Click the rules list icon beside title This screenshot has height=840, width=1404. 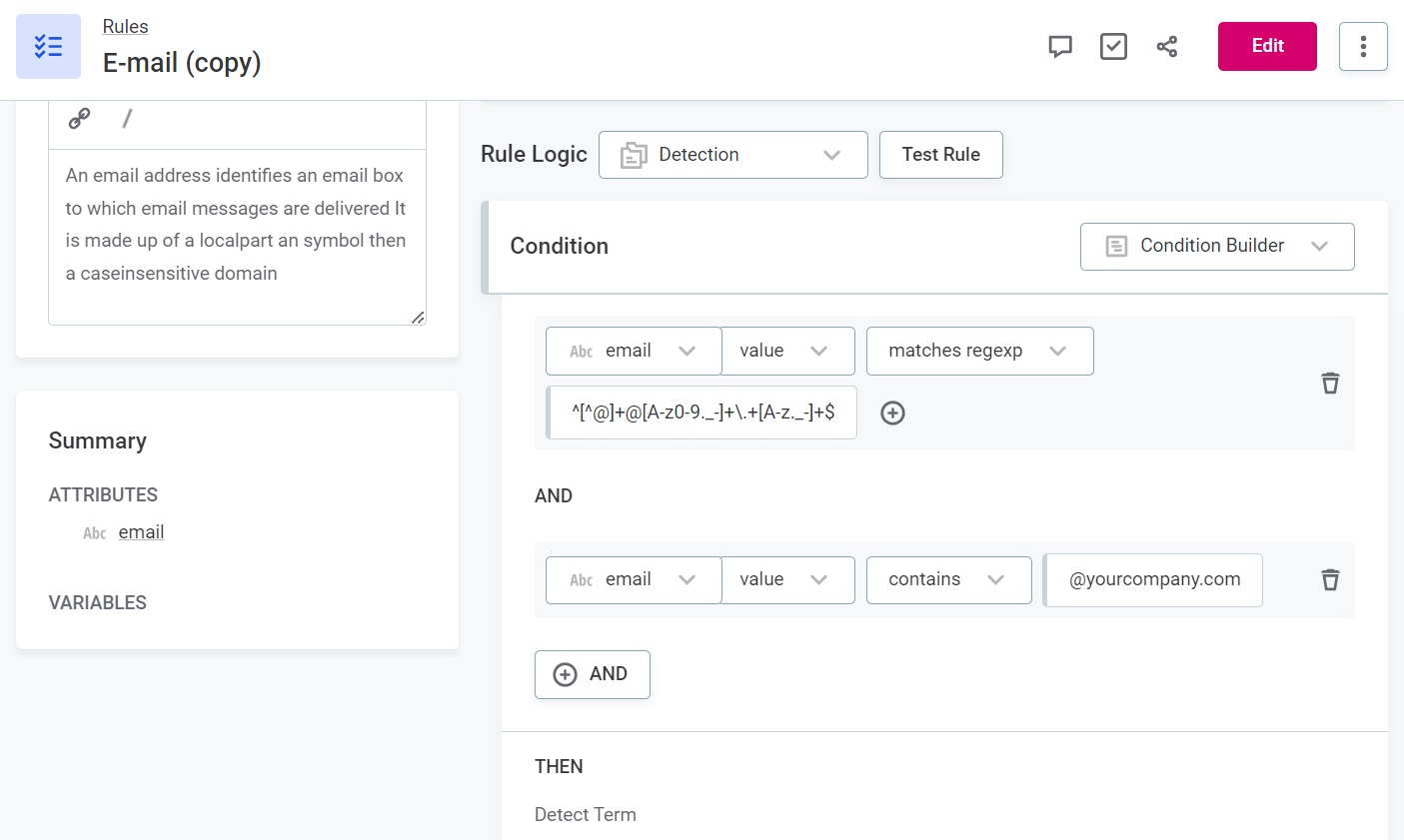pos(48,46)
